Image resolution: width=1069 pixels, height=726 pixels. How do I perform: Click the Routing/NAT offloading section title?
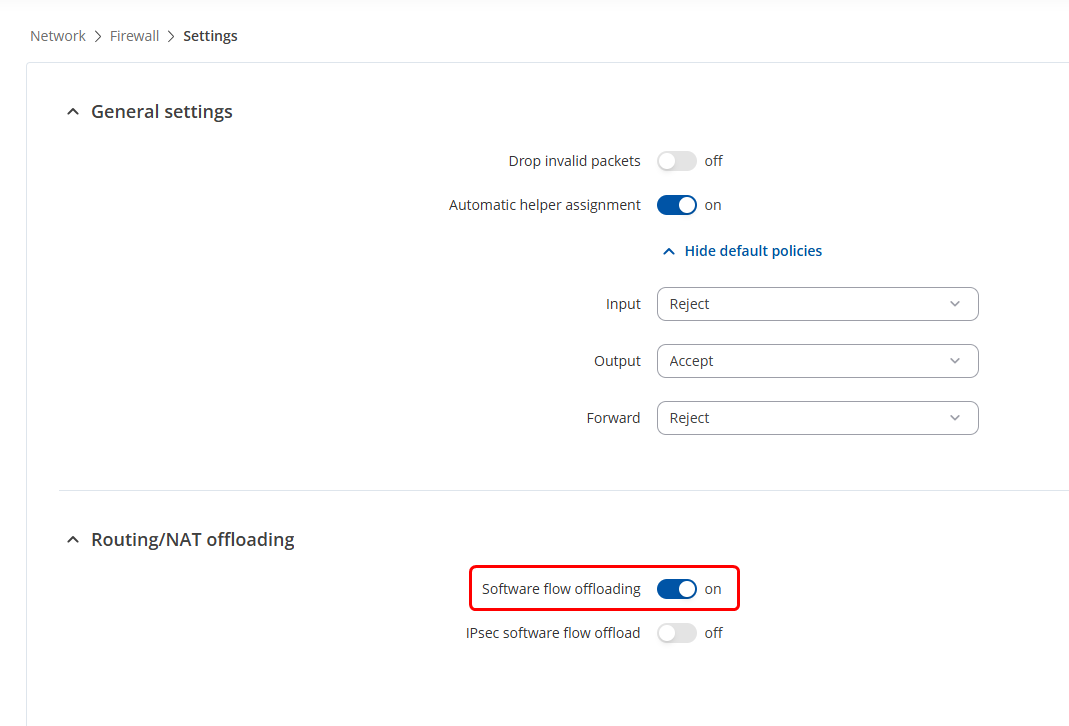click(193, 540)
